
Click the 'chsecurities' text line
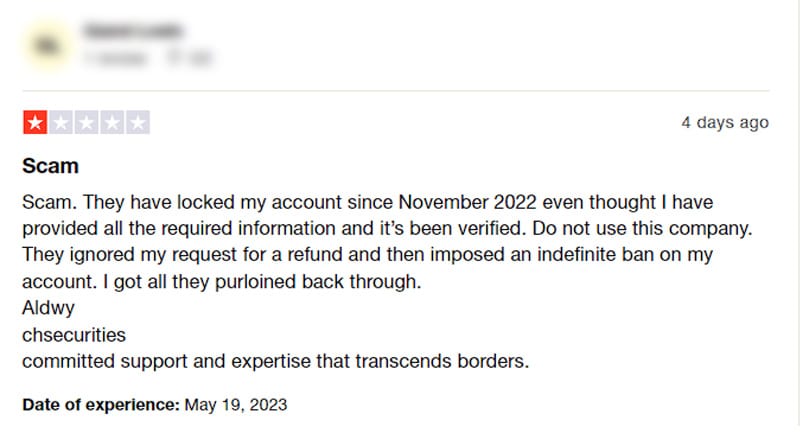pos(74,335)
